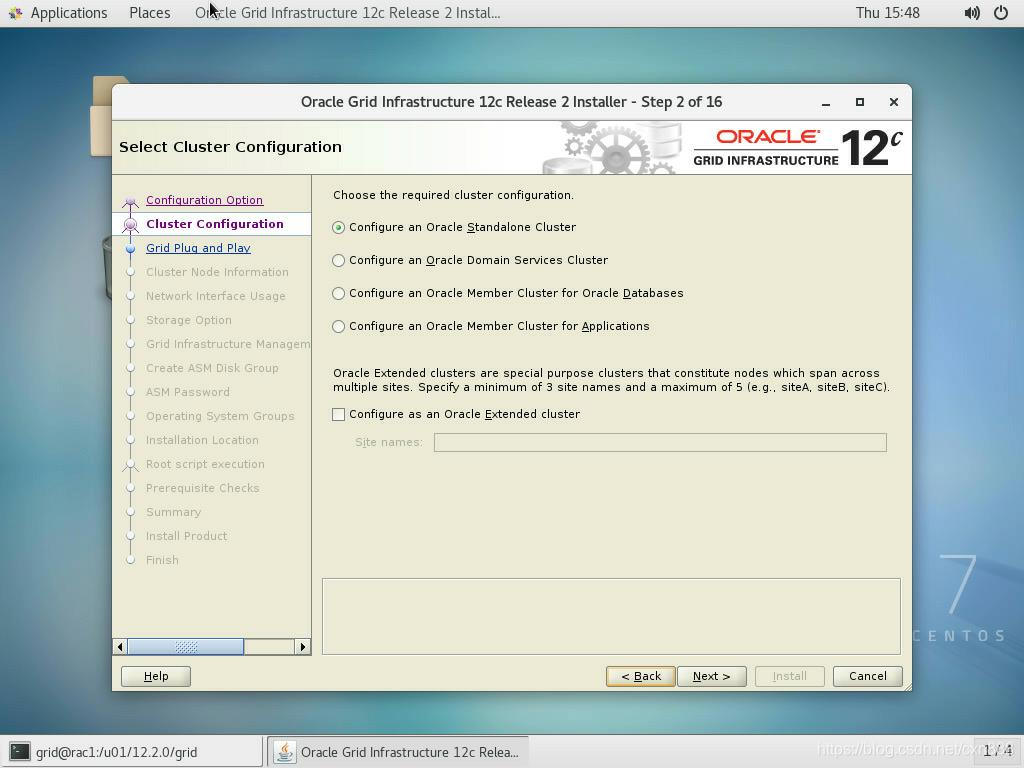Viewport: 1024px width, 768px height.
Task: Click the Java coffee cup icon on taskbar button
Action: pos(283,752)
